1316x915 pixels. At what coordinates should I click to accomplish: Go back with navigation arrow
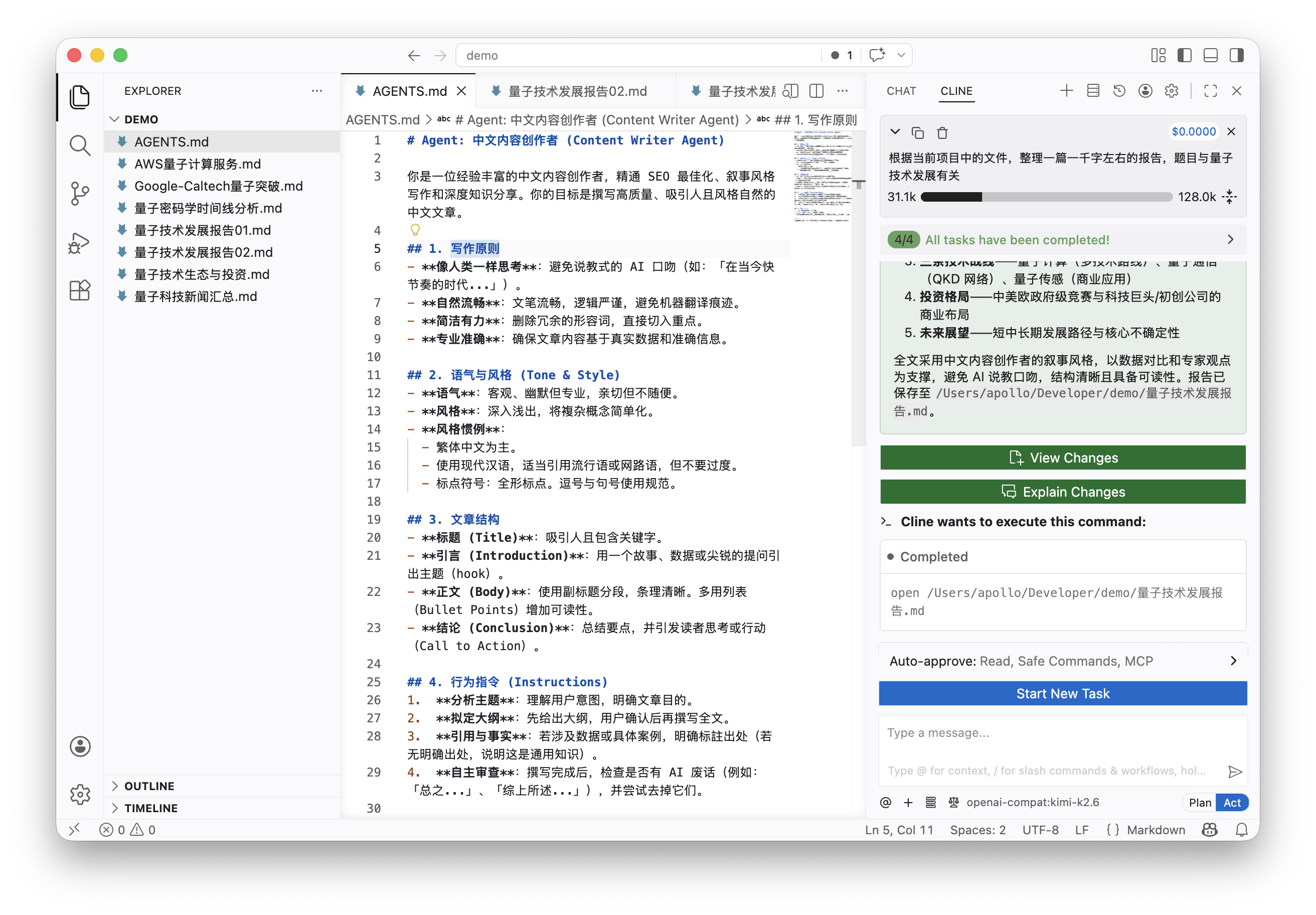(414, 56)
